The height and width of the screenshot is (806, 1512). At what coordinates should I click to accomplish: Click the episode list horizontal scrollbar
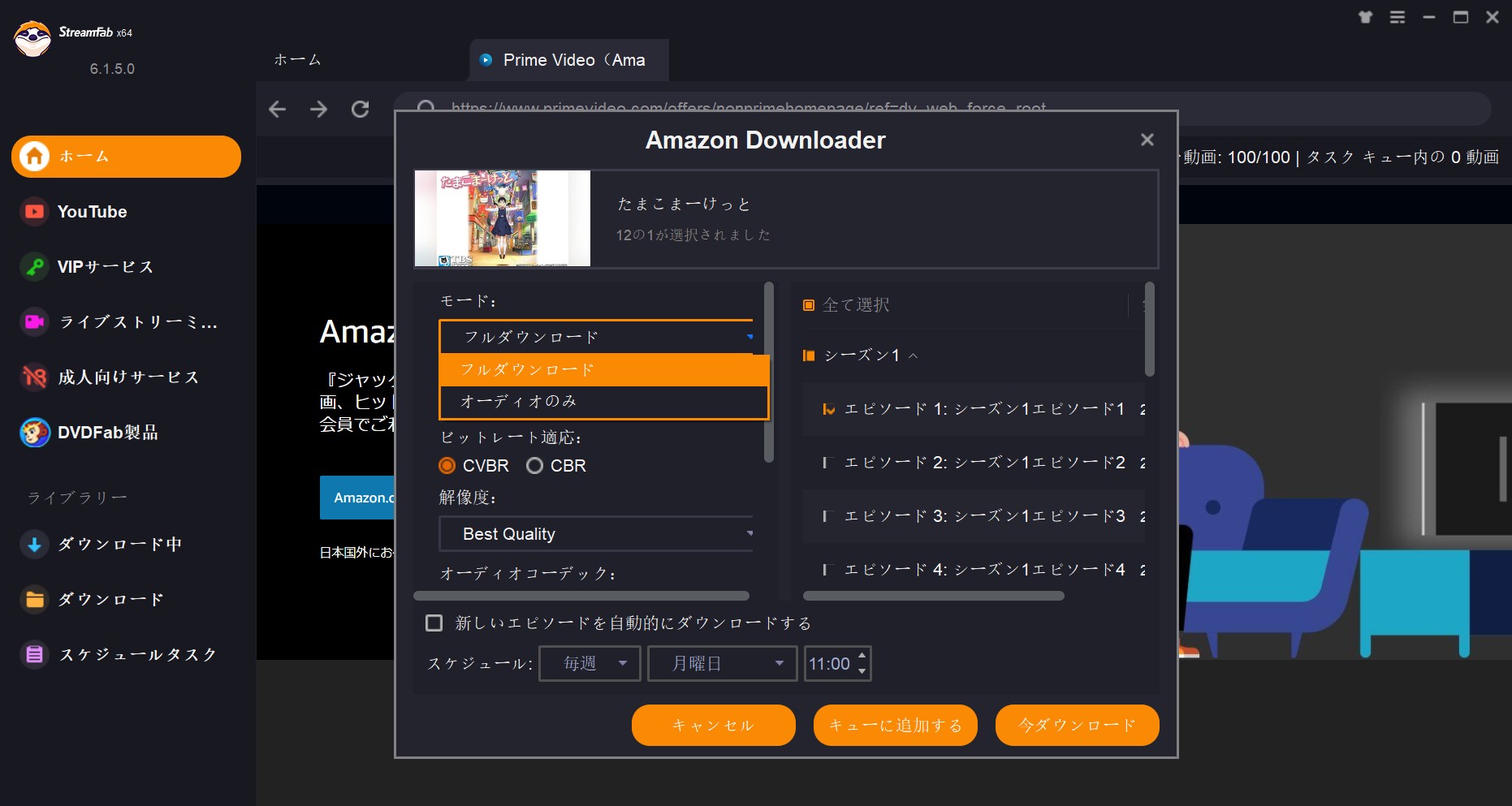(x=934, y=596)
